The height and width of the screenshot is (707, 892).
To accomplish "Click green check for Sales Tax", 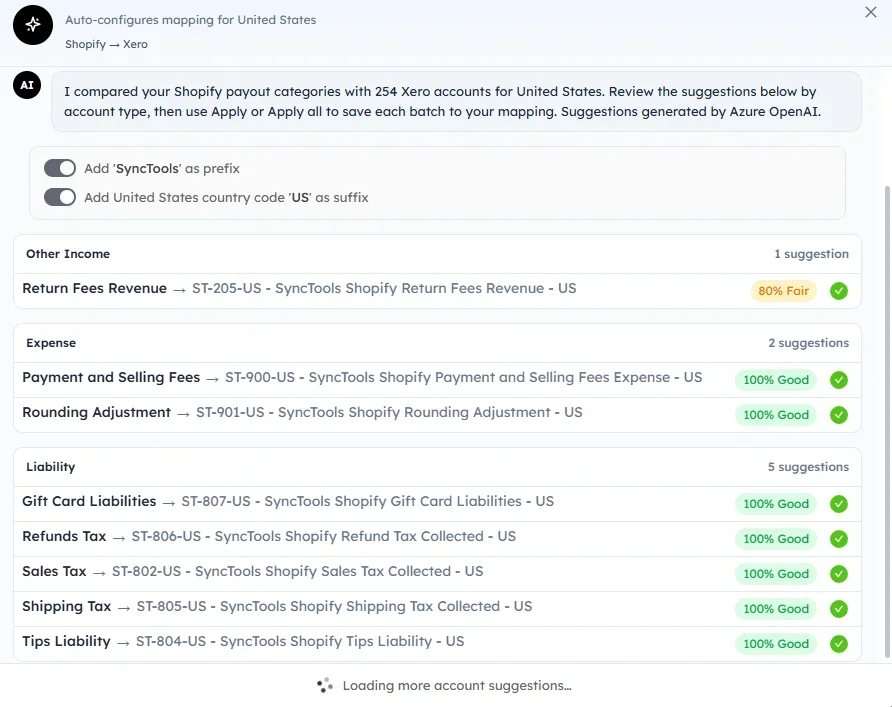I will (839, 573).
